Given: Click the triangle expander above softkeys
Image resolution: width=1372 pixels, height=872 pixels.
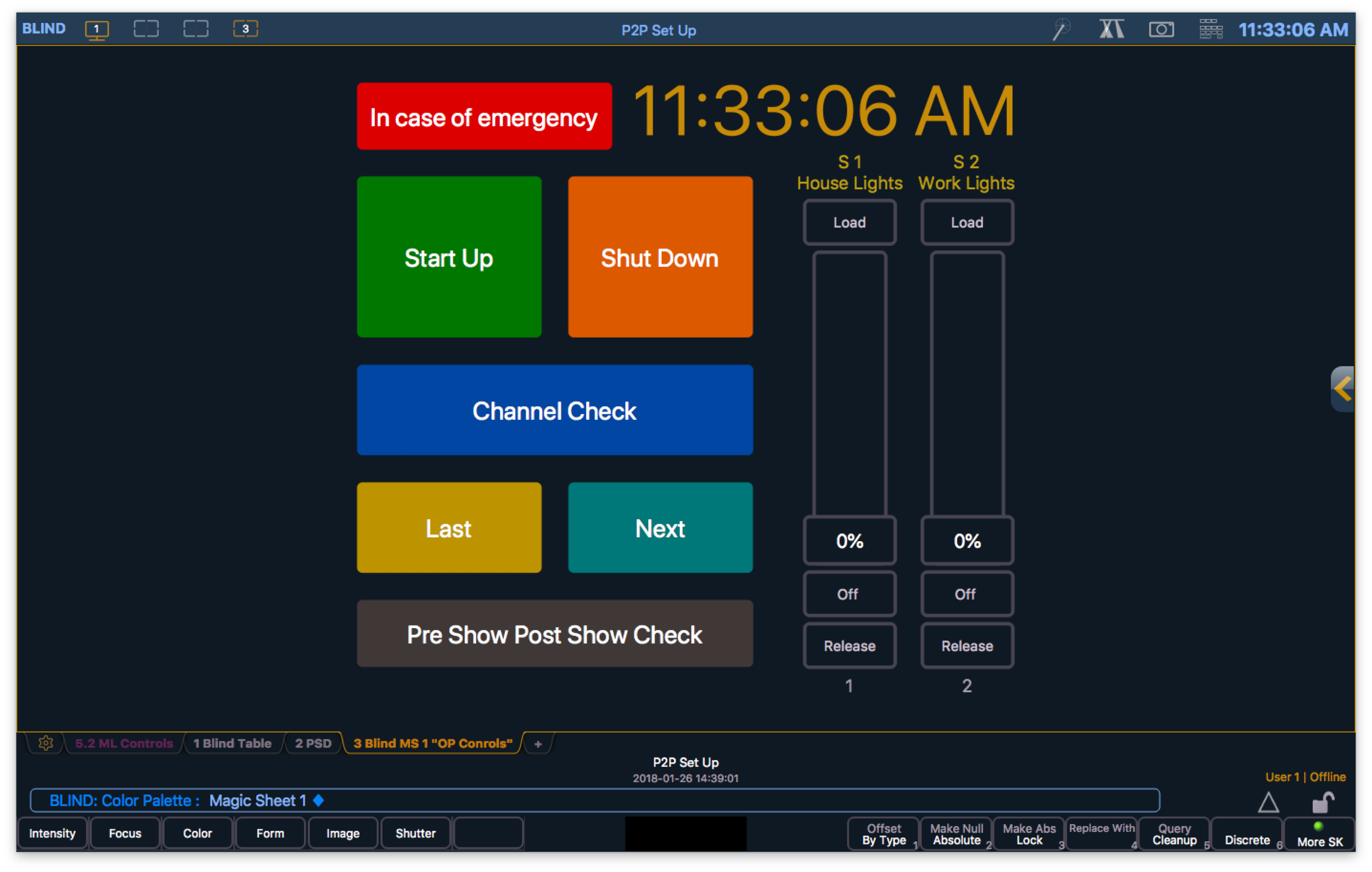Looking at the screenshot, I should [x=1268, y=802].
